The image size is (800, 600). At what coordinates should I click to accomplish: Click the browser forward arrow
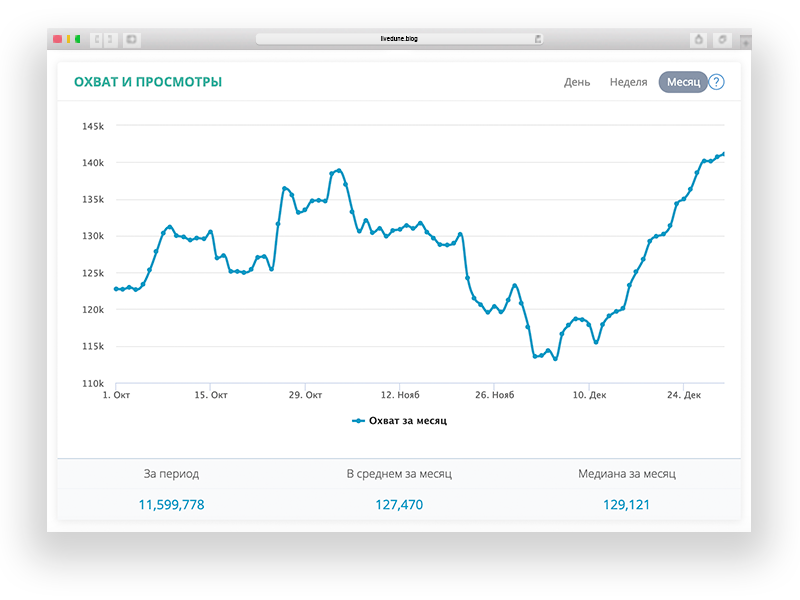coord(110,39)
